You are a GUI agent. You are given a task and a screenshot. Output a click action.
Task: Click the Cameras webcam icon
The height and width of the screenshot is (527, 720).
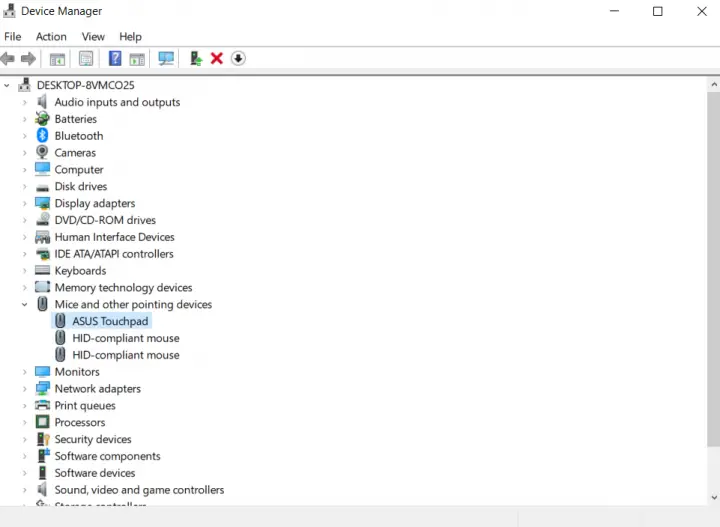point(42,152)
